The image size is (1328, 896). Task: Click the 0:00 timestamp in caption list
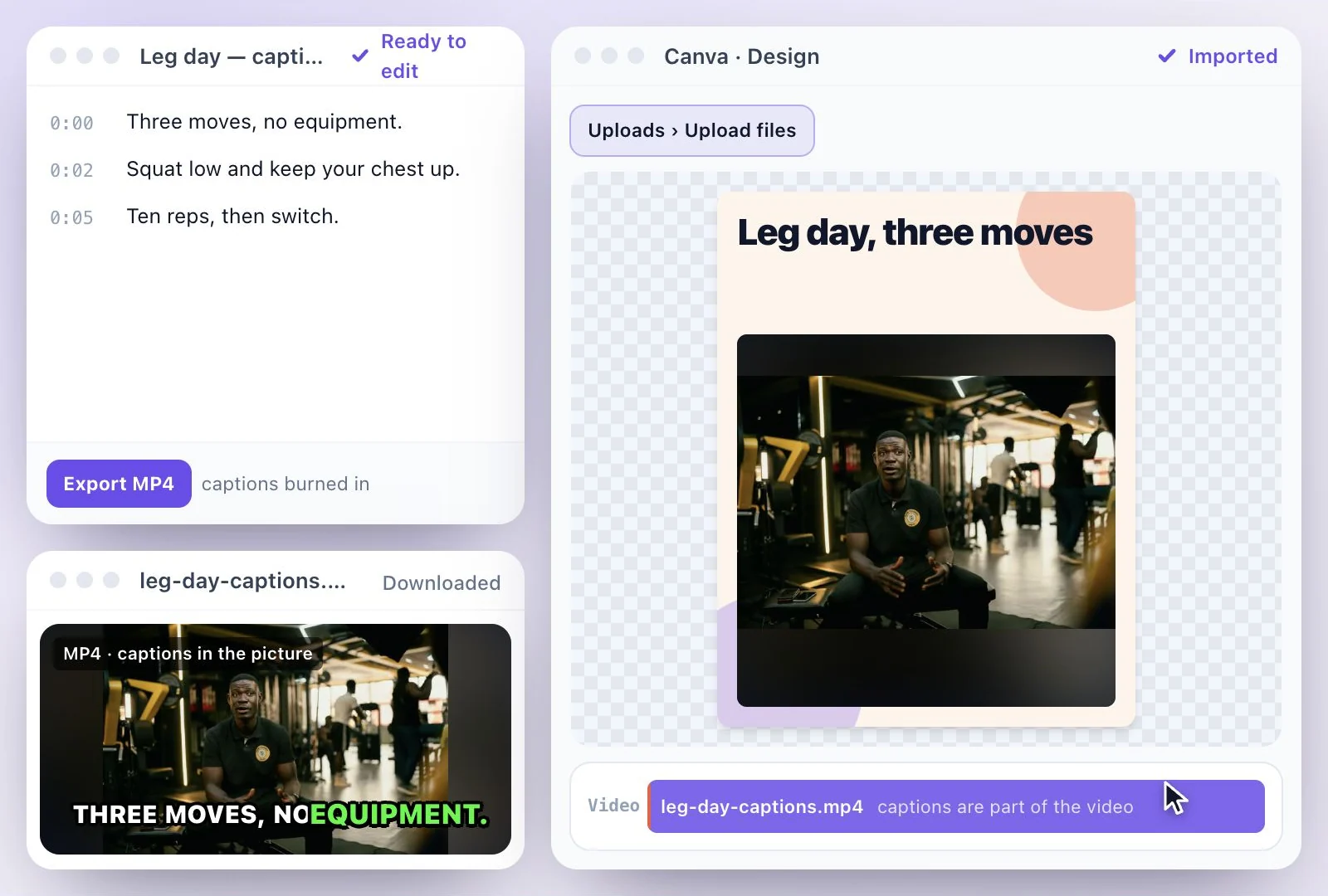pos(71,123)
